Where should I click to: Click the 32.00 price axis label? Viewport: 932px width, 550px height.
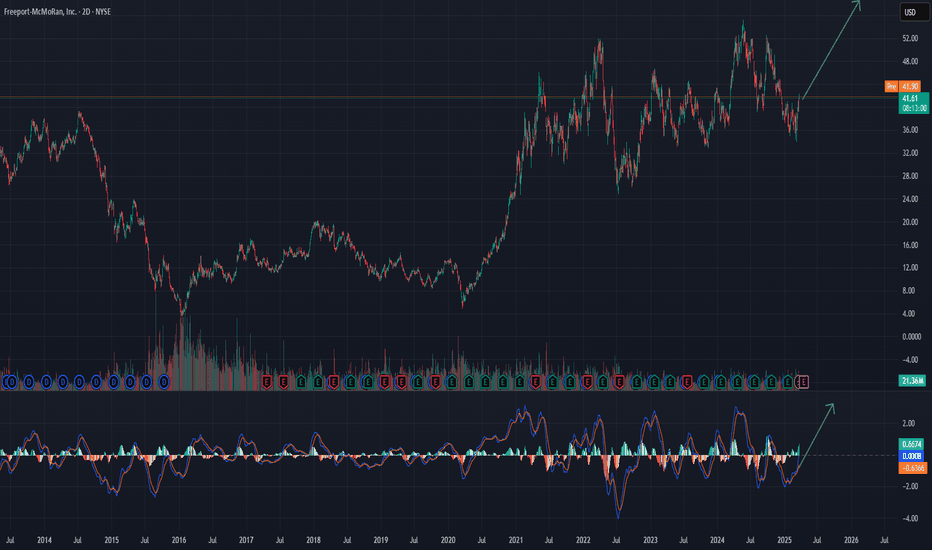tap(910, 153)
